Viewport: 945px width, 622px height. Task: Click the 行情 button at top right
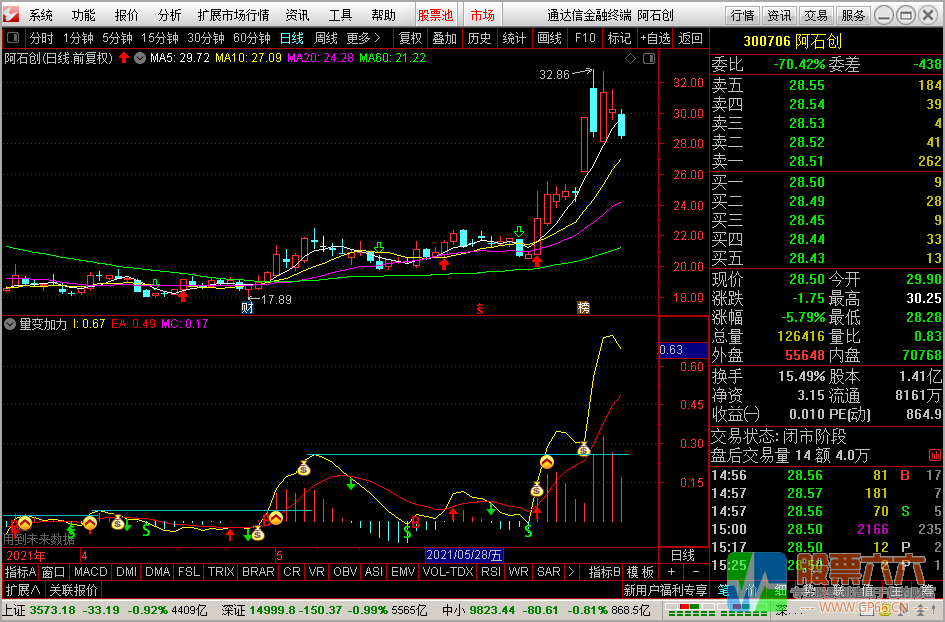pos(742,15)
